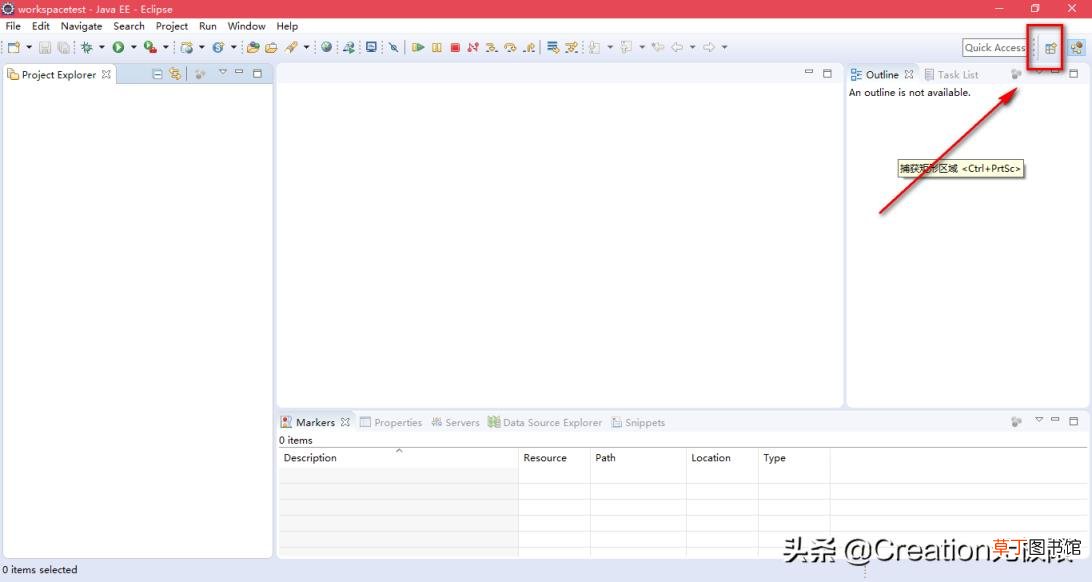Switch to the Snippets tab
1092x582 pixels.
[x=638, y=422]
